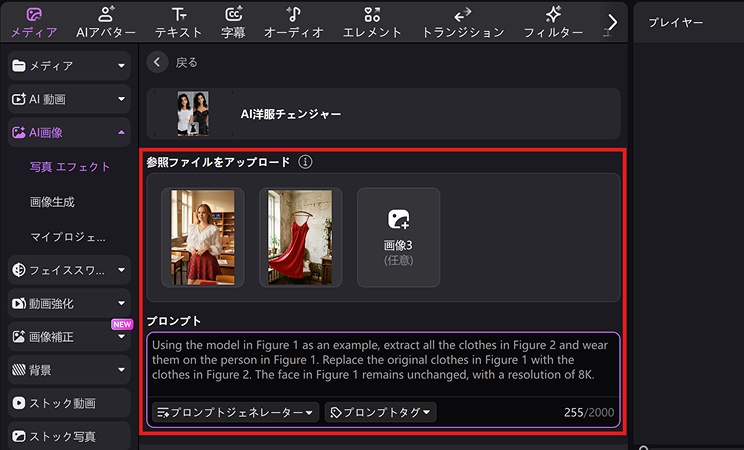Click the ストック写真 image icon

point(19,436)
